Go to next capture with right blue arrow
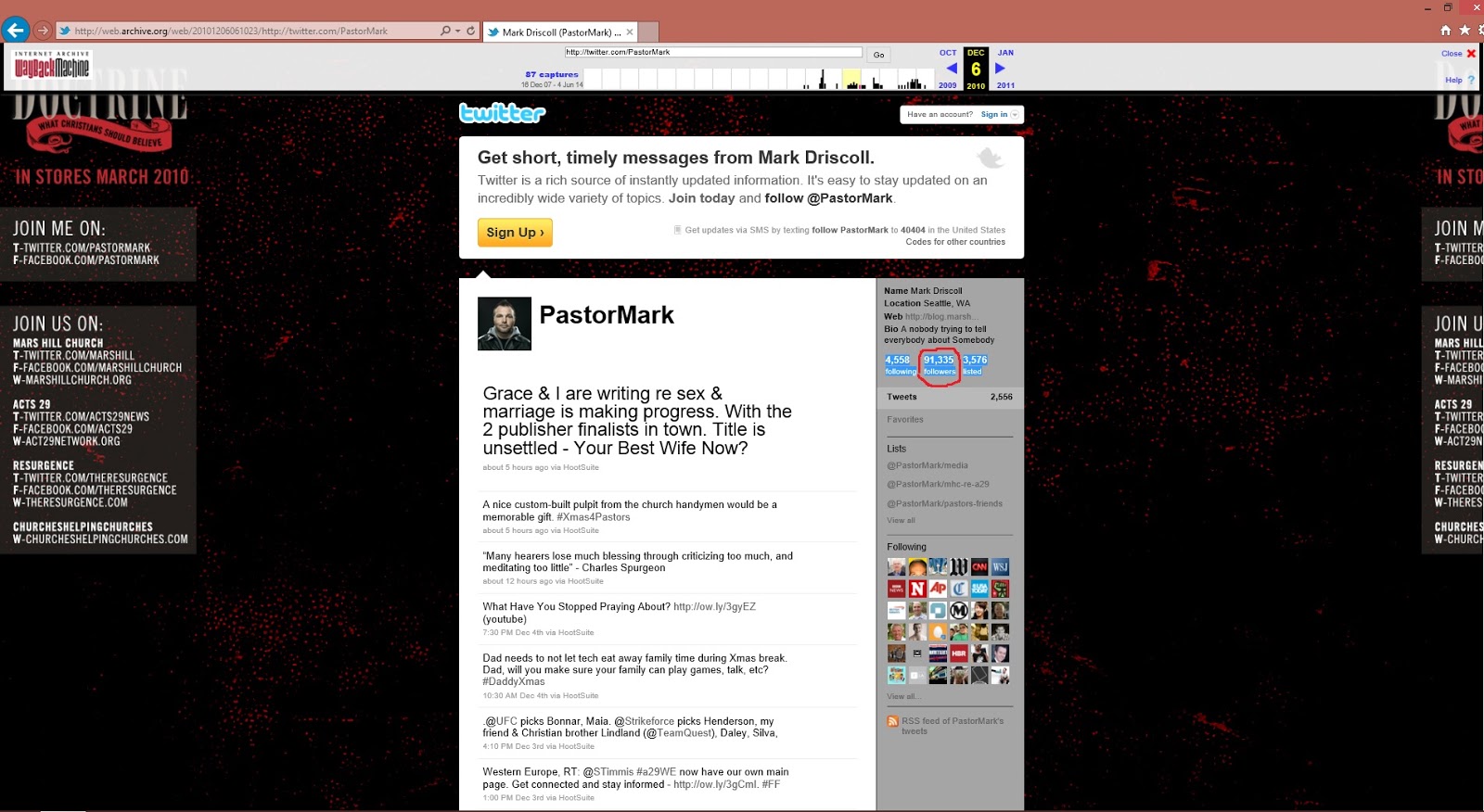The image size is (1484, 812). pyautogui.click(x=1000, y=68)
